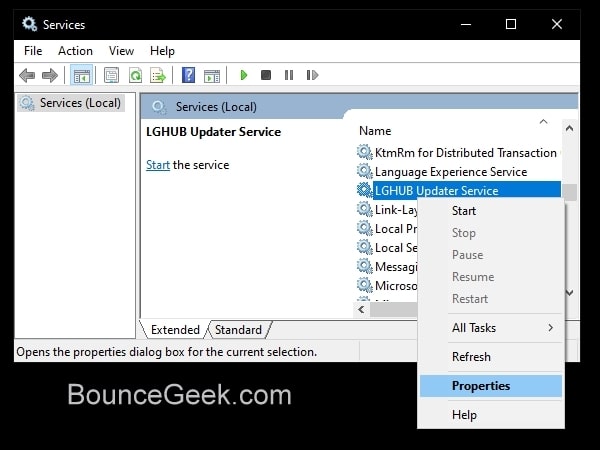Viewport: 600px width, 450px height.
Task: Click the horizontal scrollbar left arrow
Action: (x=361, y=309)
